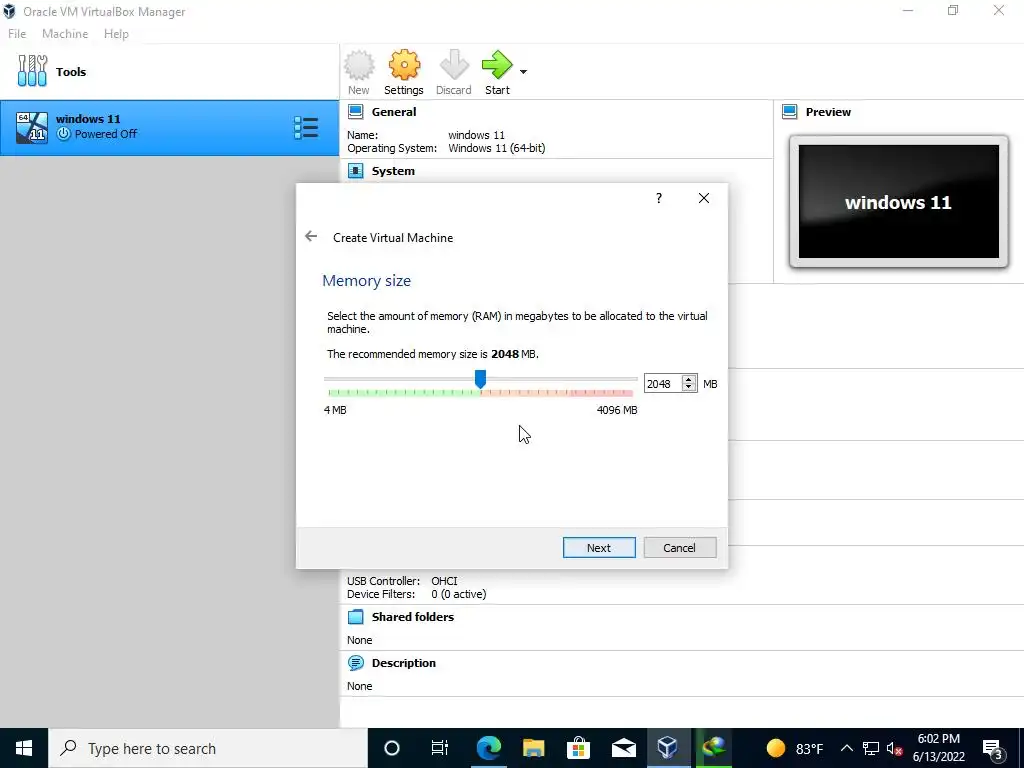Viewport: 1024px width, 768px height.
Task: Click the Preview panel icon
Action: pos(790,112)
